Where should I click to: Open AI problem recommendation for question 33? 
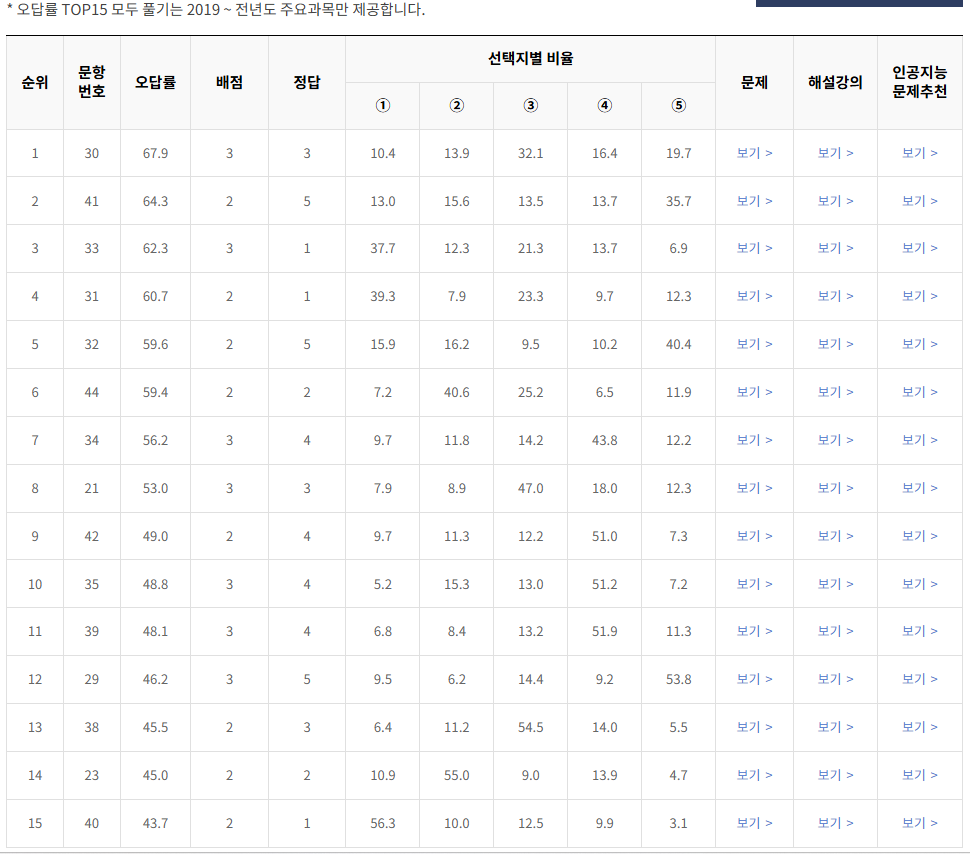919,248
